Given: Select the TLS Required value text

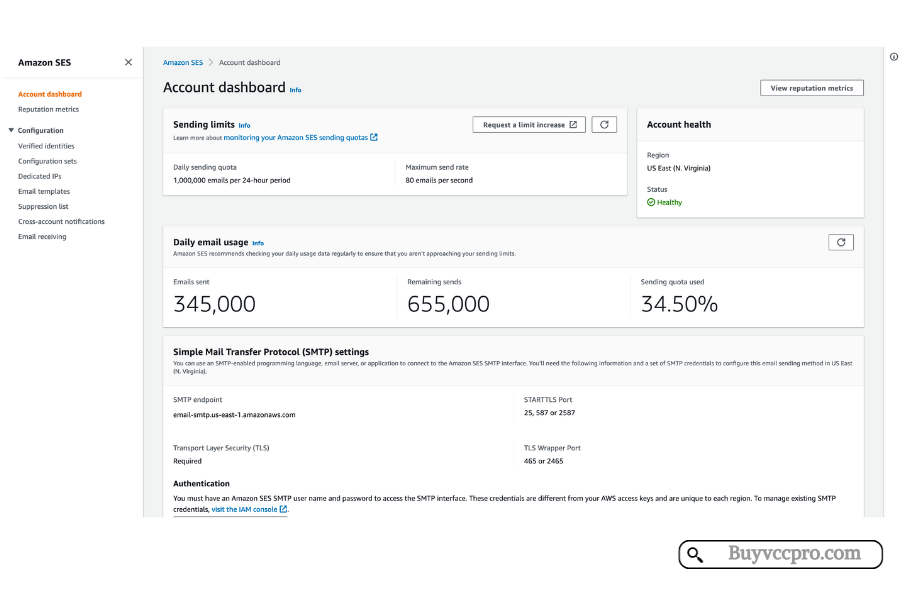Looking at the screenshot, I should 187,461.
